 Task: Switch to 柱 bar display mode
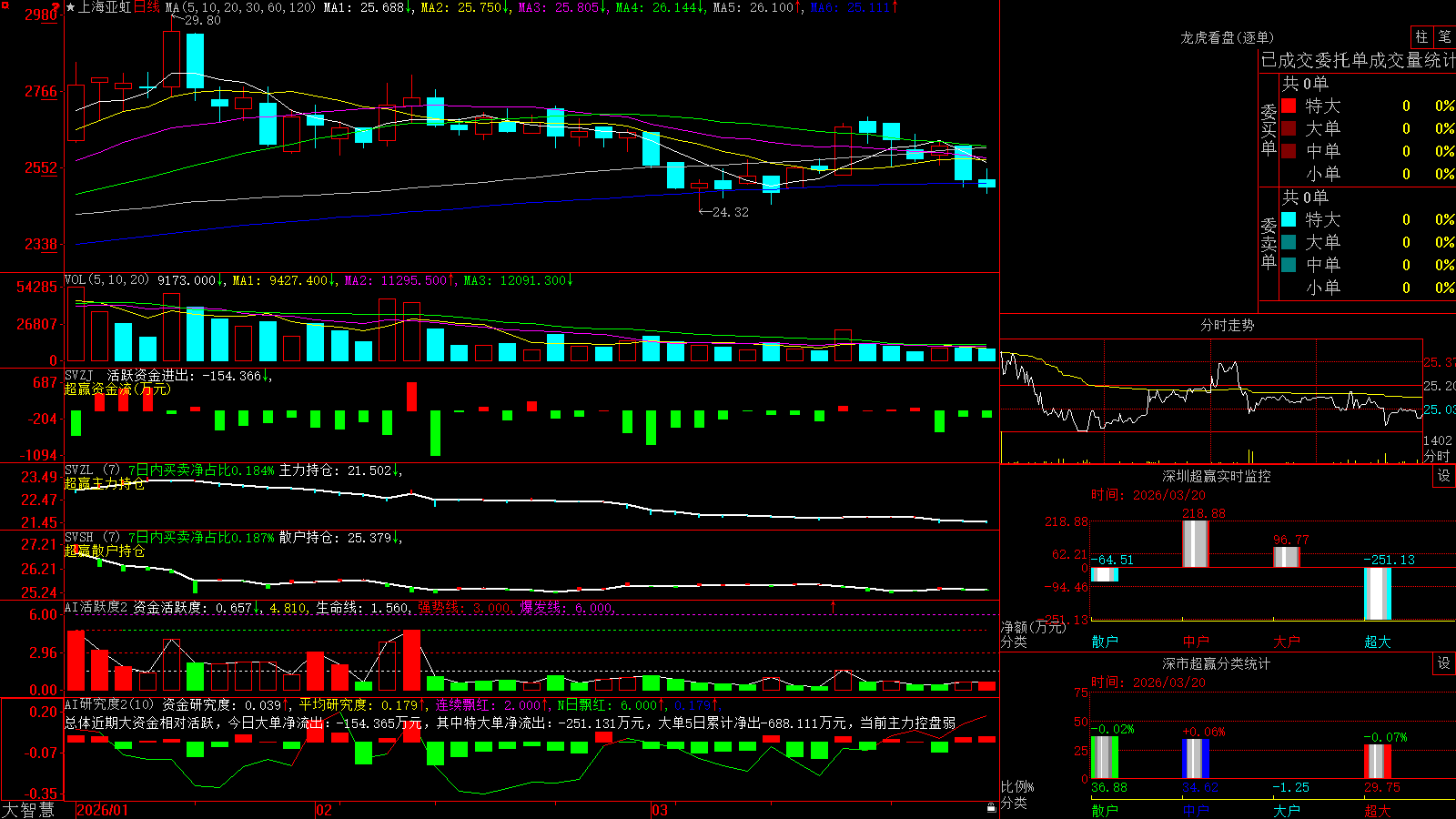(x=1421, y=36)
